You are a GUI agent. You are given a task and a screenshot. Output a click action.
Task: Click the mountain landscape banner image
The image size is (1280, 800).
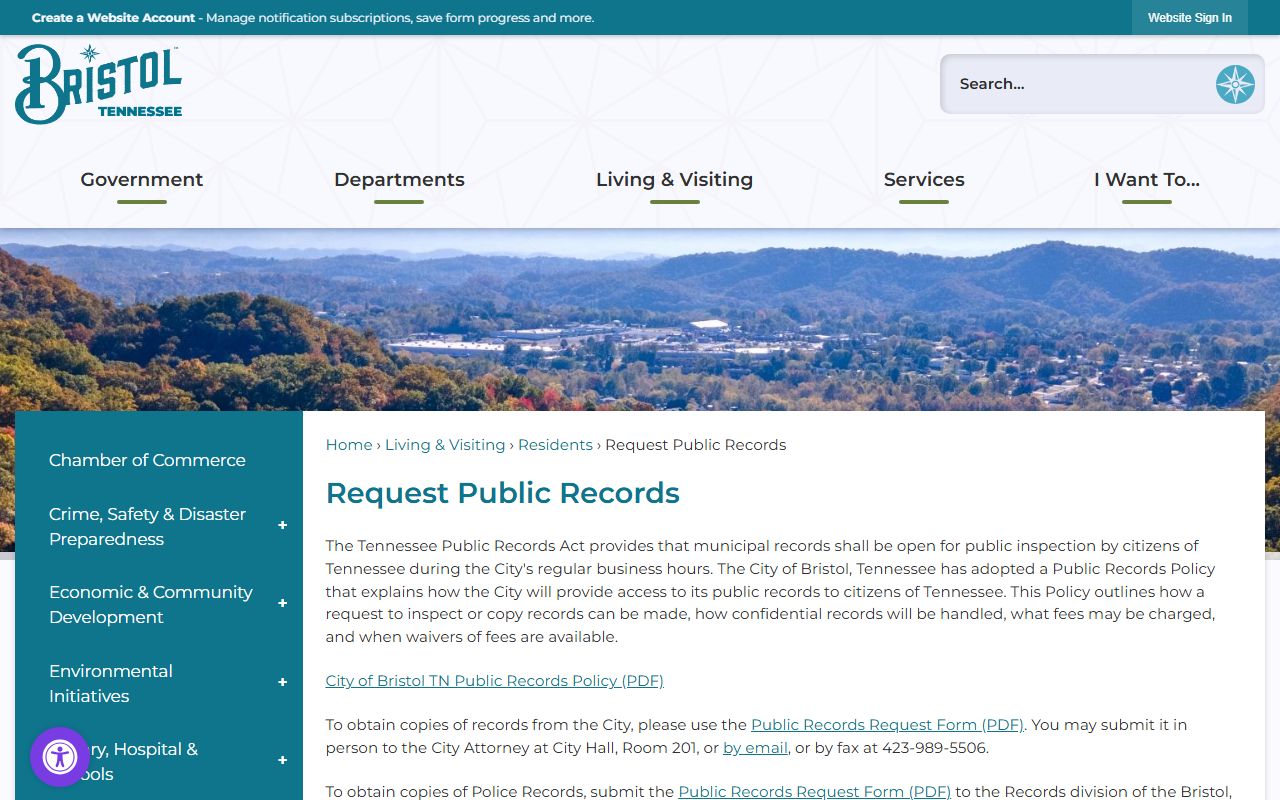[x=640, y=320]
